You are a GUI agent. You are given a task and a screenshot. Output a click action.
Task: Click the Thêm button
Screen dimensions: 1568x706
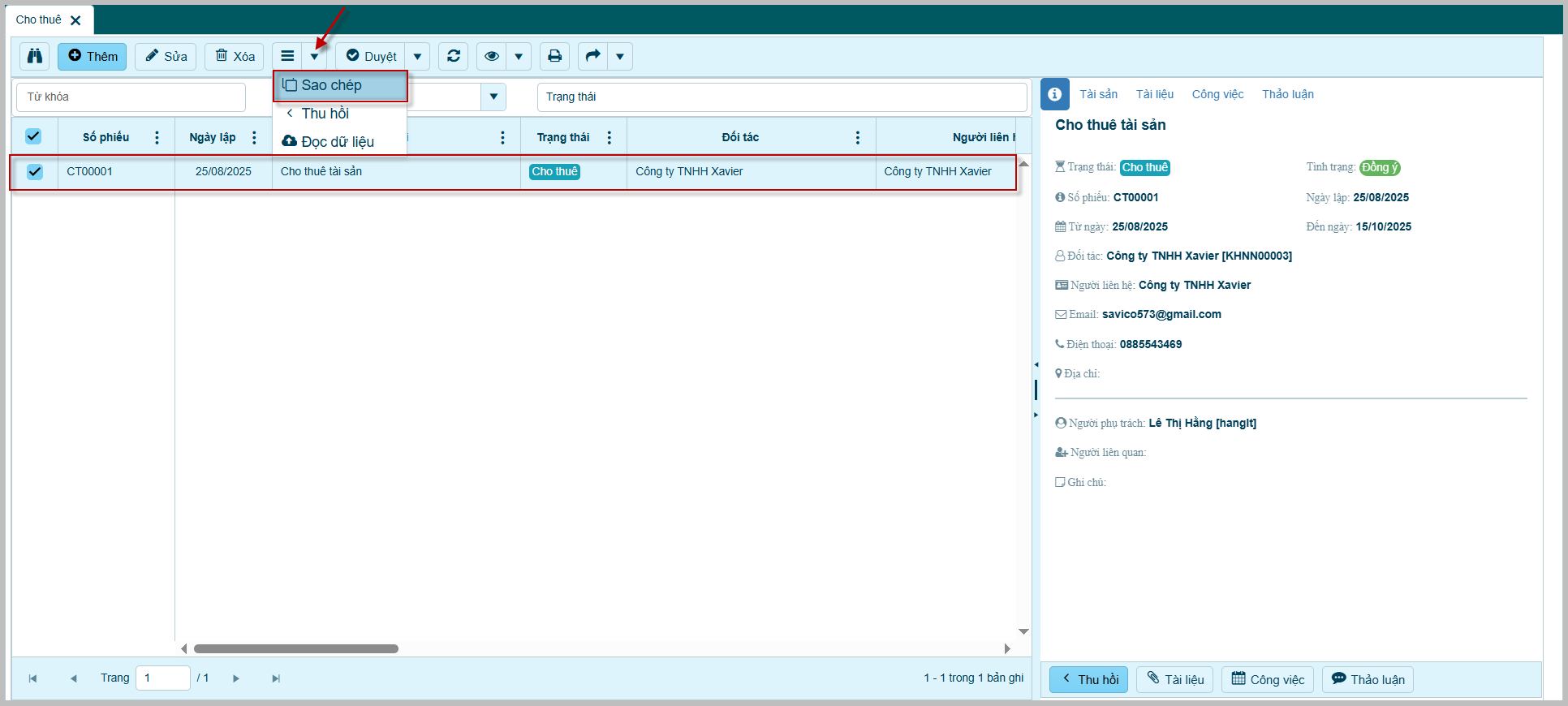pyautogui.click(x=92, y=56)
